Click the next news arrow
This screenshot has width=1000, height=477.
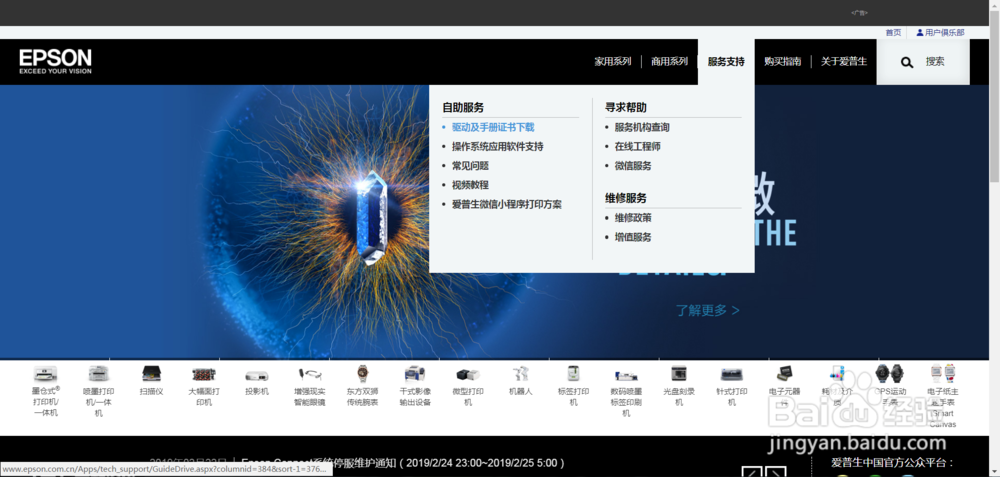click(x=776, y=473)
